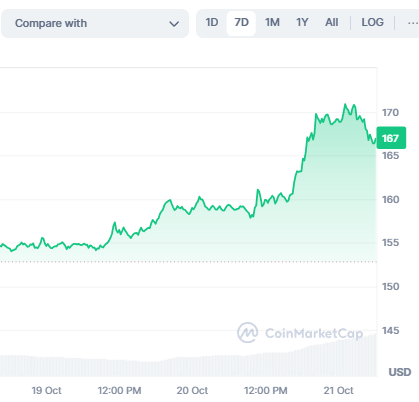Show the All time range
Viewport: 419px width, 402px height.
[x=332, y=23]
